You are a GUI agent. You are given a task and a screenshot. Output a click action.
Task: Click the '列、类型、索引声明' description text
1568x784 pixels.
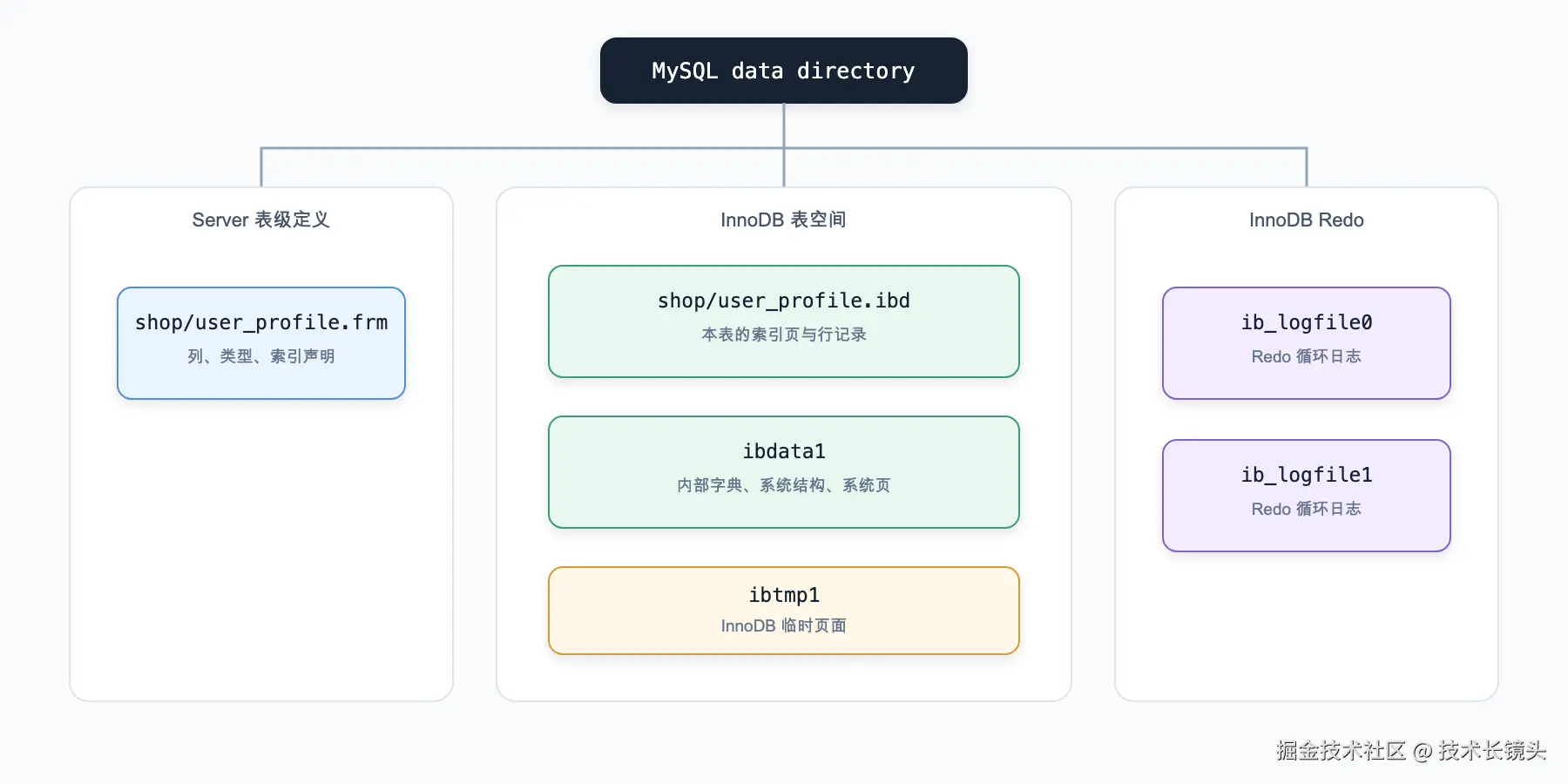(261, 356)
